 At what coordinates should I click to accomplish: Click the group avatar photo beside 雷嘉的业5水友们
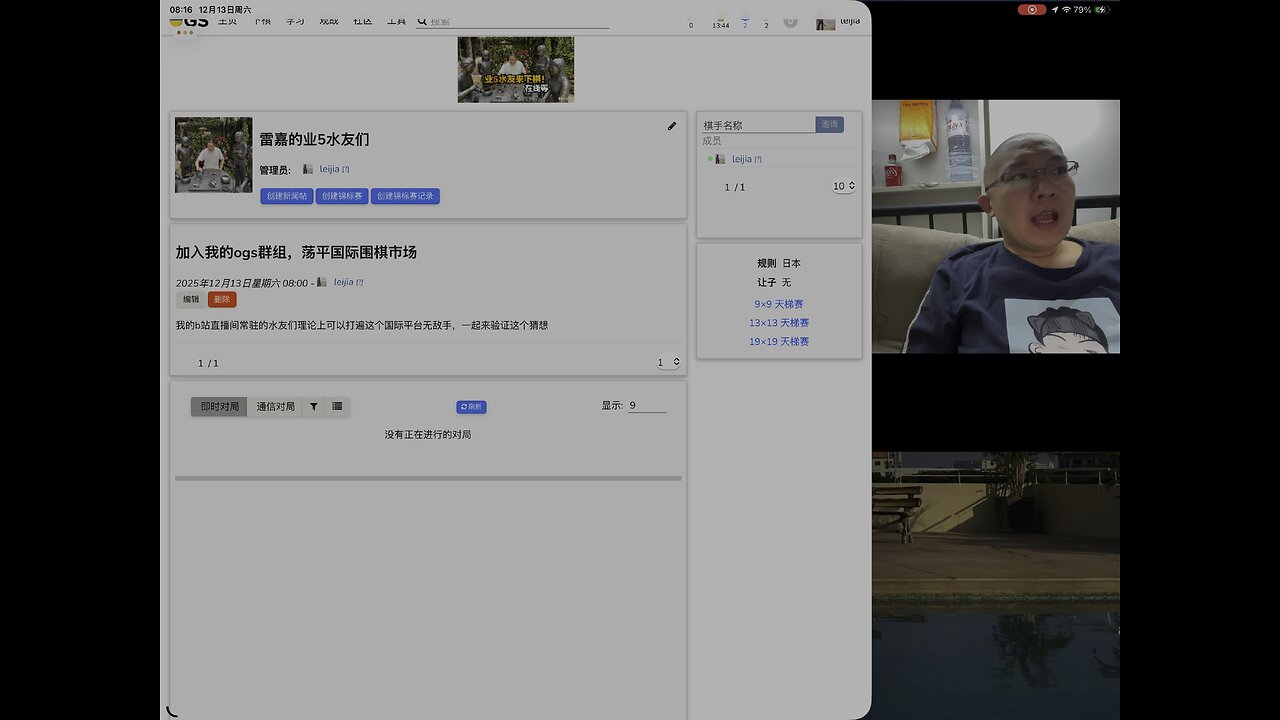tap(213, 155)
